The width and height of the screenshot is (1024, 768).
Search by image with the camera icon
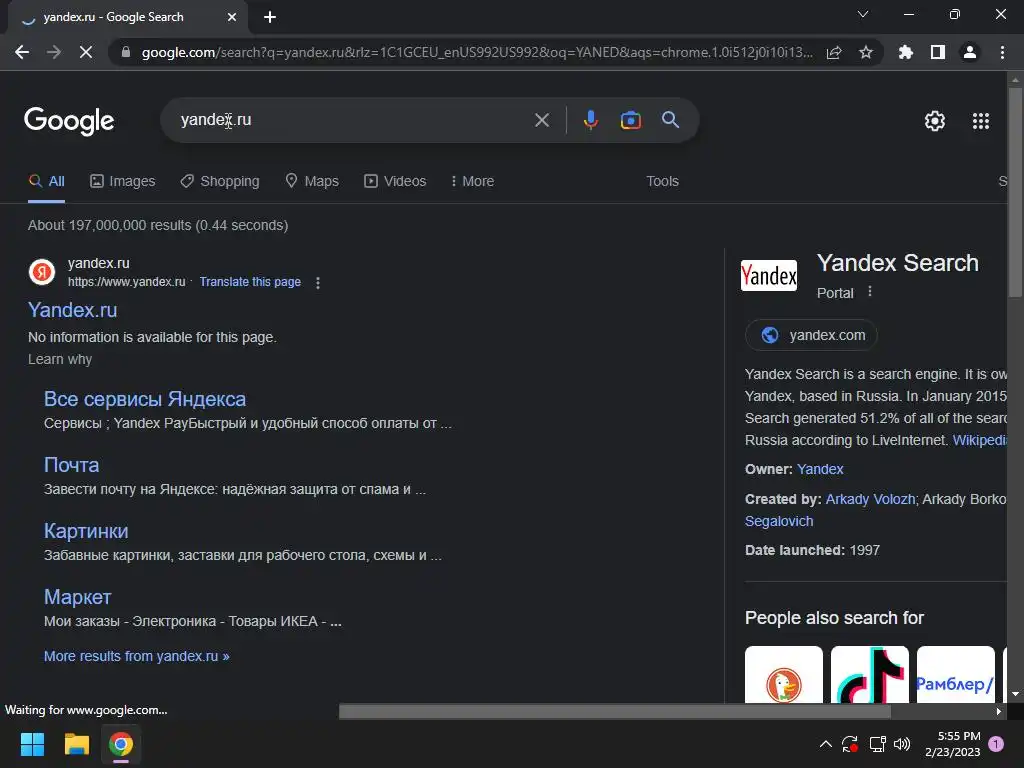point(630,120)
